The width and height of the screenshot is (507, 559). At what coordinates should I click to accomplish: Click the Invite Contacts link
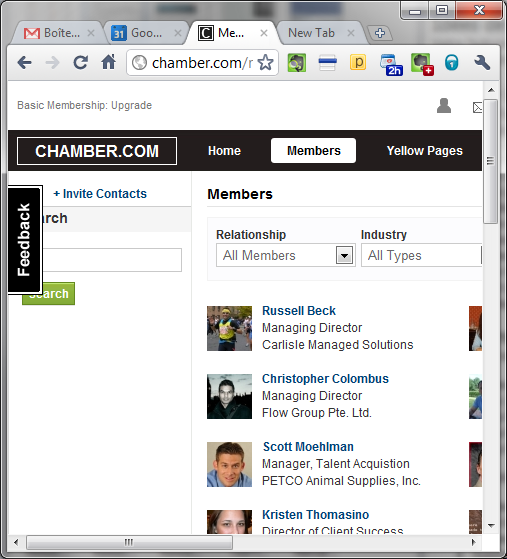[x=100, y=194]
